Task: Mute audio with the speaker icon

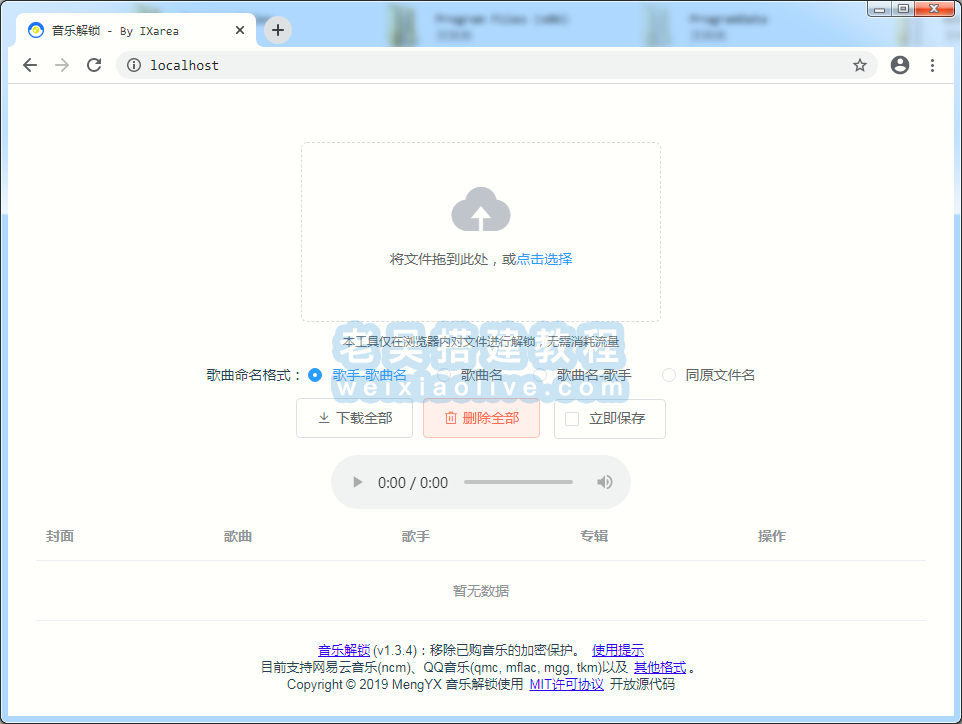Action: 604,482
